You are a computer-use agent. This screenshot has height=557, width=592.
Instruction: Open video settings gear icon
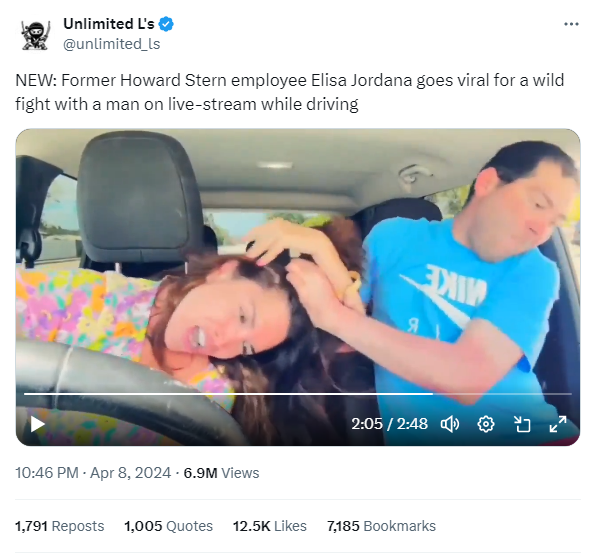[x=486, y=424]
